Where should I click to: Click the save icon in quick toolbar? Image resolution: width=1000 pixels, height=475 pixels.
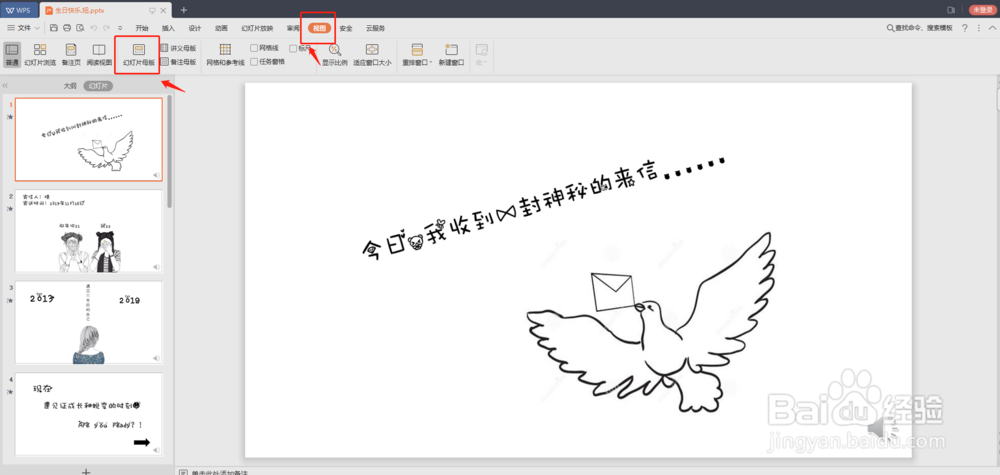point(54,28)
